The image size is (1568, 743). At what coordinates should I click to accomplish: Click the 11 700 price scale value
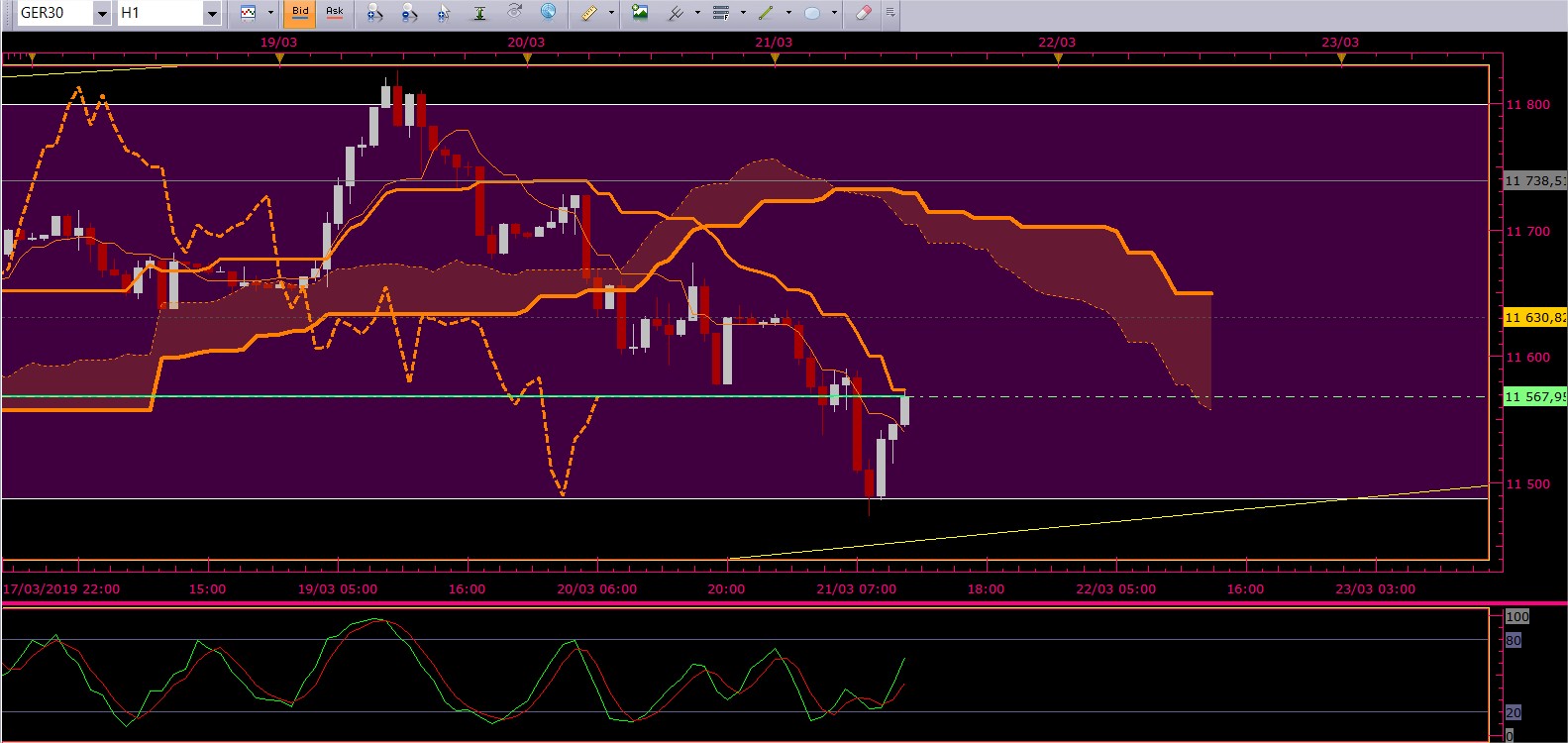[x=1527, y=231]
